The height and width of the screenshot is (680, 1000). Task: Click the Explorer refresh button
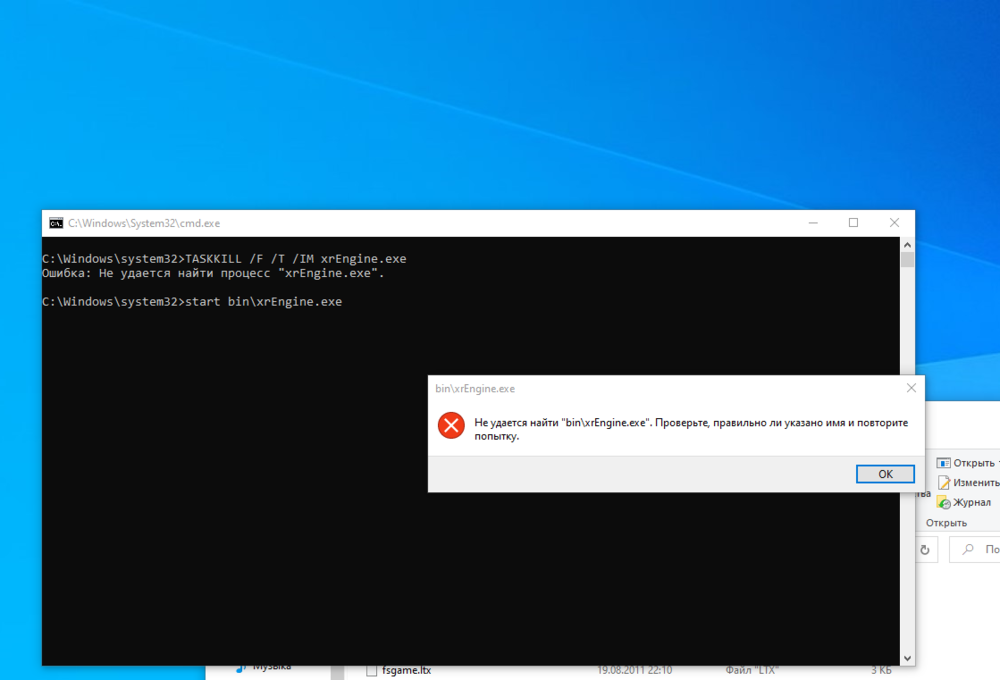tap(925, 550)
